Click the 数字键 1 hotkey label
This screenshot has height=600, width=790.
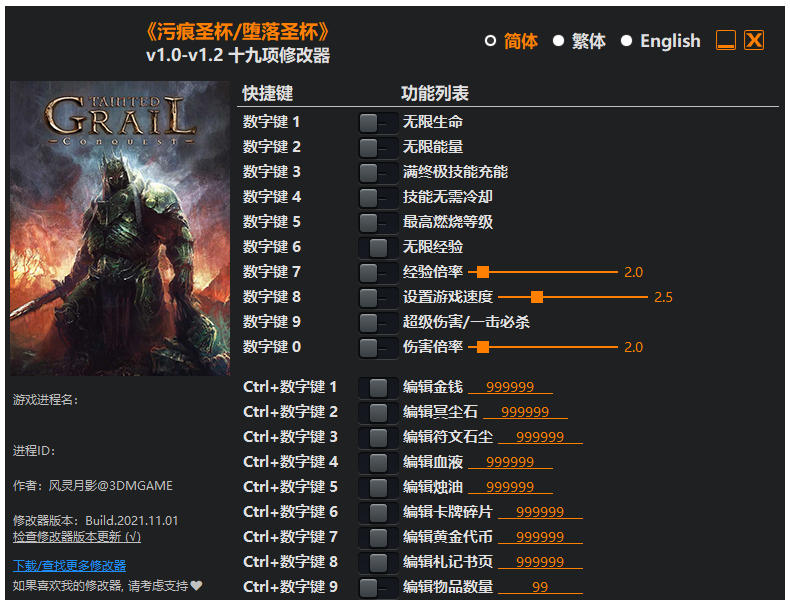point(272,122)
